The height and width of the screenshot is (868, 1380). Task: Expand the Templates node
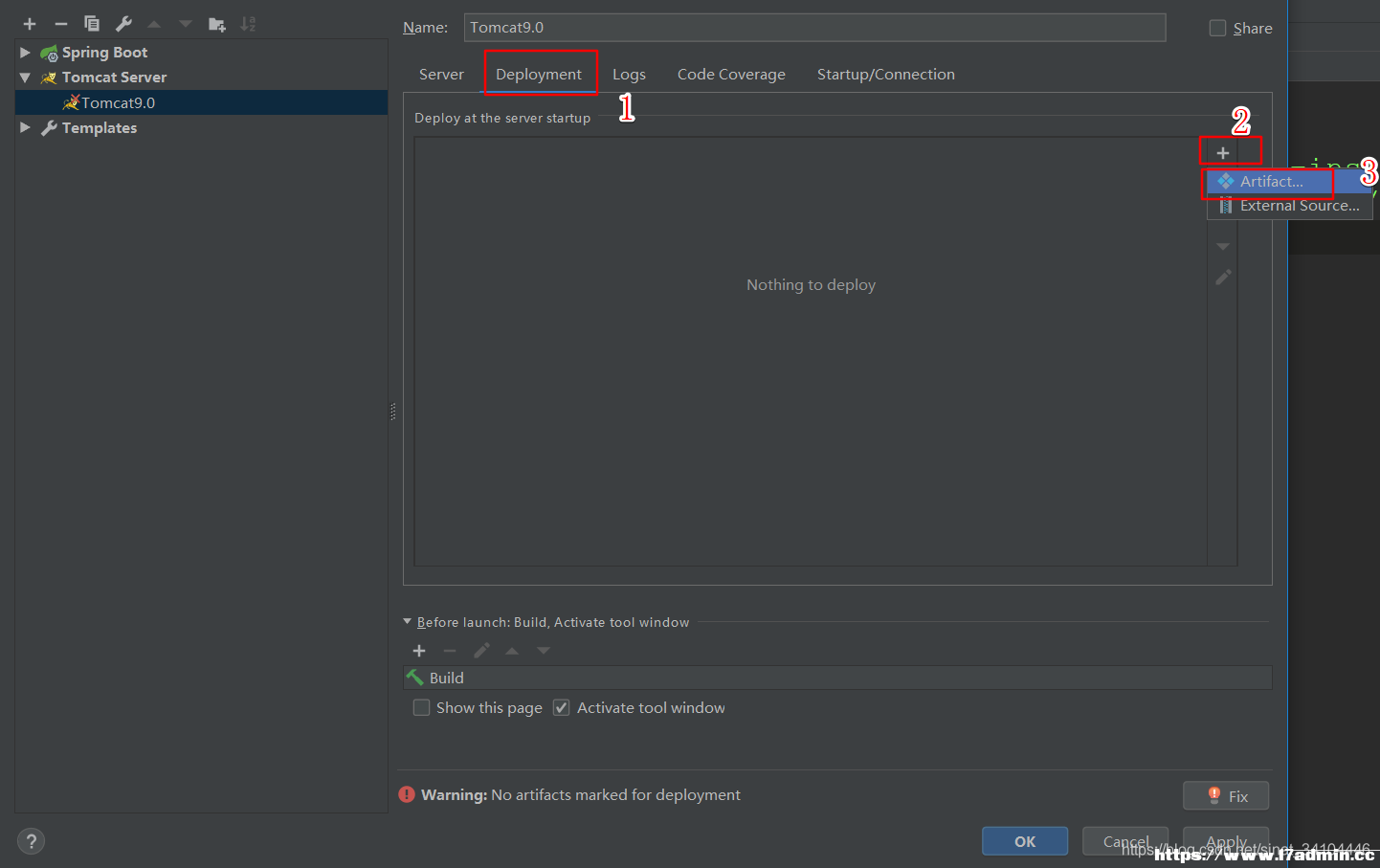coord(25,127)
